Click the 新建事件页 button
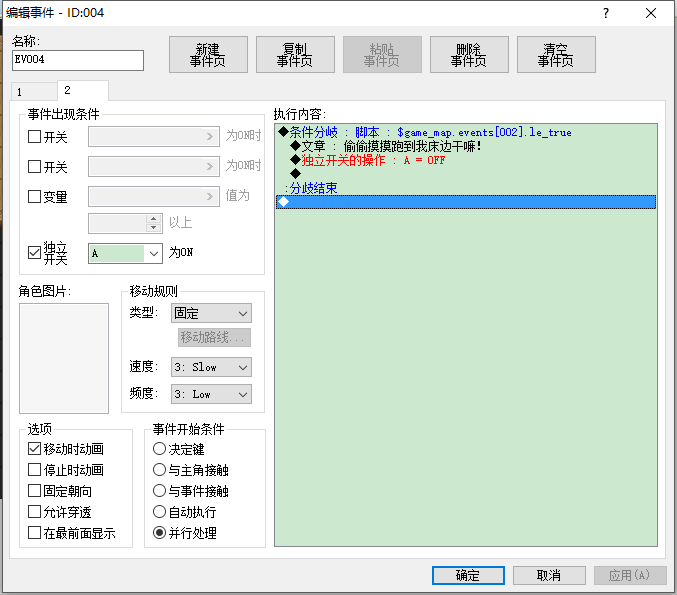The image size is (677, 595). pyautogui.click(x=208, y=54)
